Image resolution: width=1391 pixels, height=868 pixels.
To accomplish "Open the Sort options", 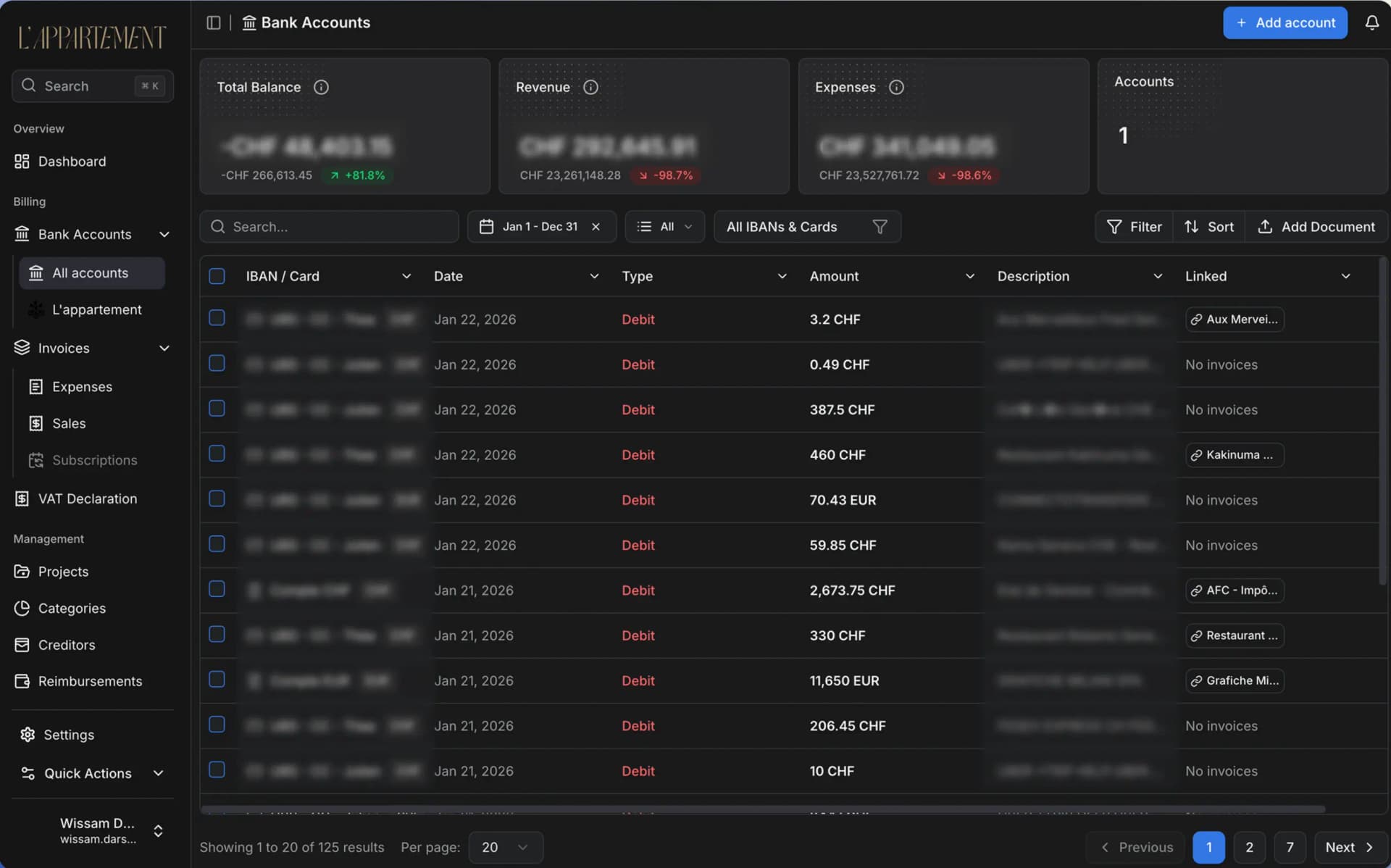I will pyautogui.click(x=1208, y=227).
